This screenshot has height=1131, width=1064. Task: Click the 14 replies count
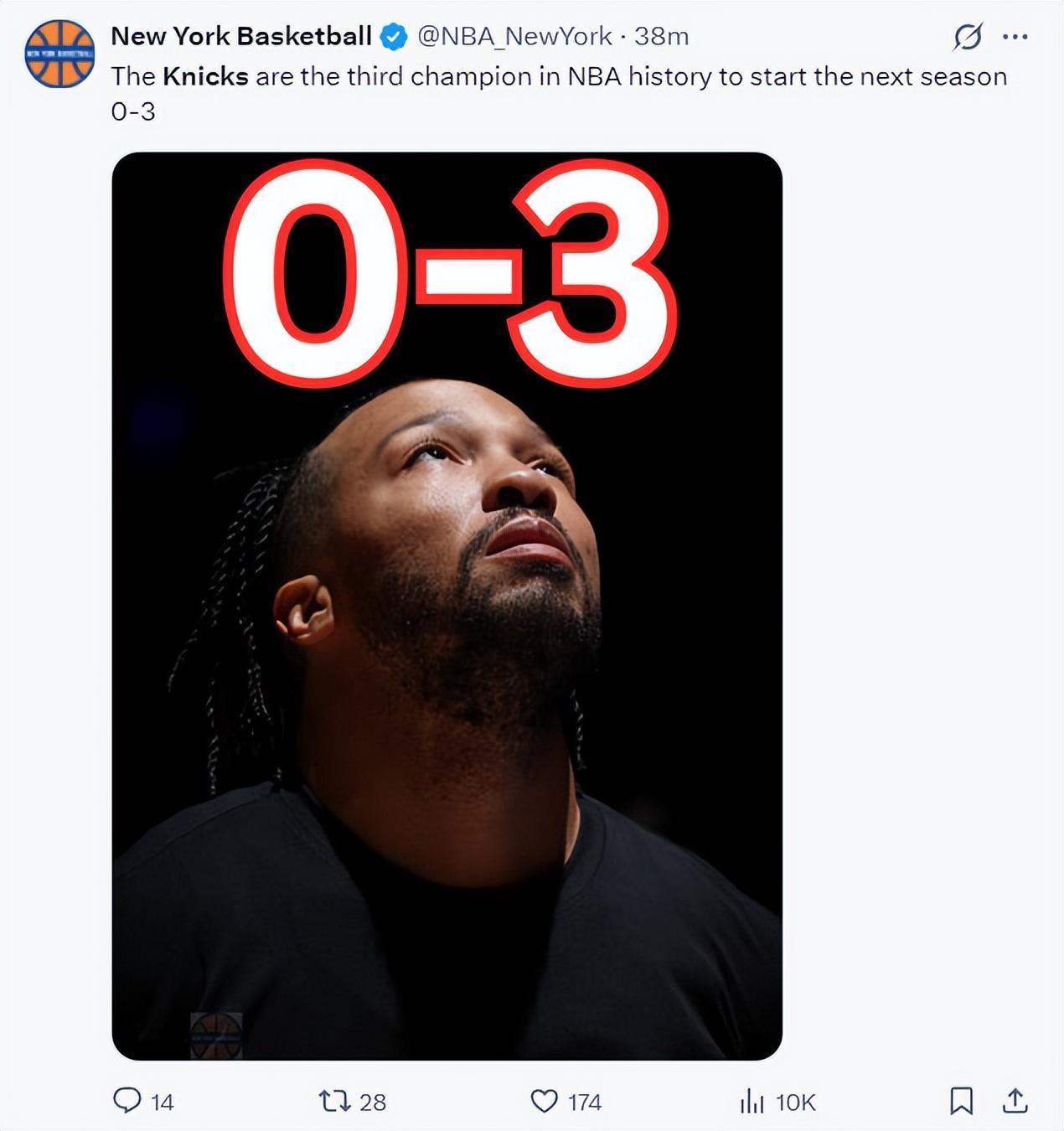[x=163, y=1102]
